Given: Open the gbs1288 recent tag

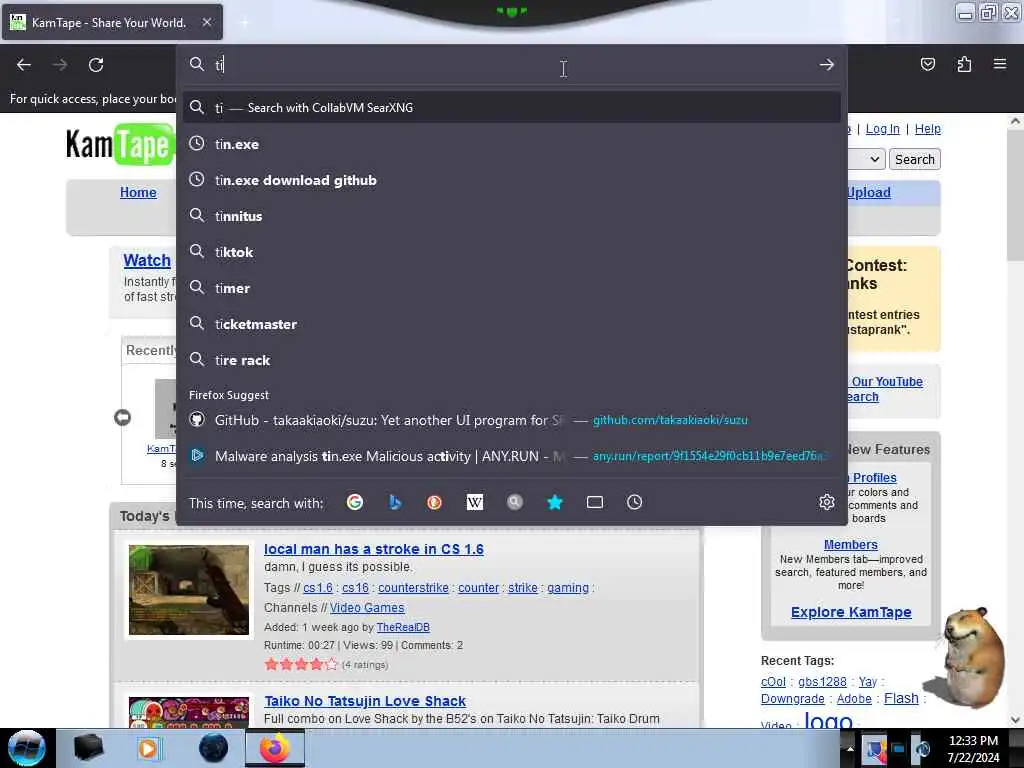Looking at the screenshot, I should (822, 681).
